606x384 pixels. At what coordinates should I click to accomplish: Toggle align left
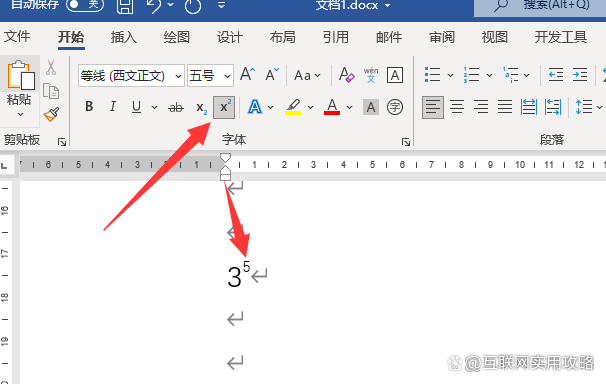tap(432, 107)
